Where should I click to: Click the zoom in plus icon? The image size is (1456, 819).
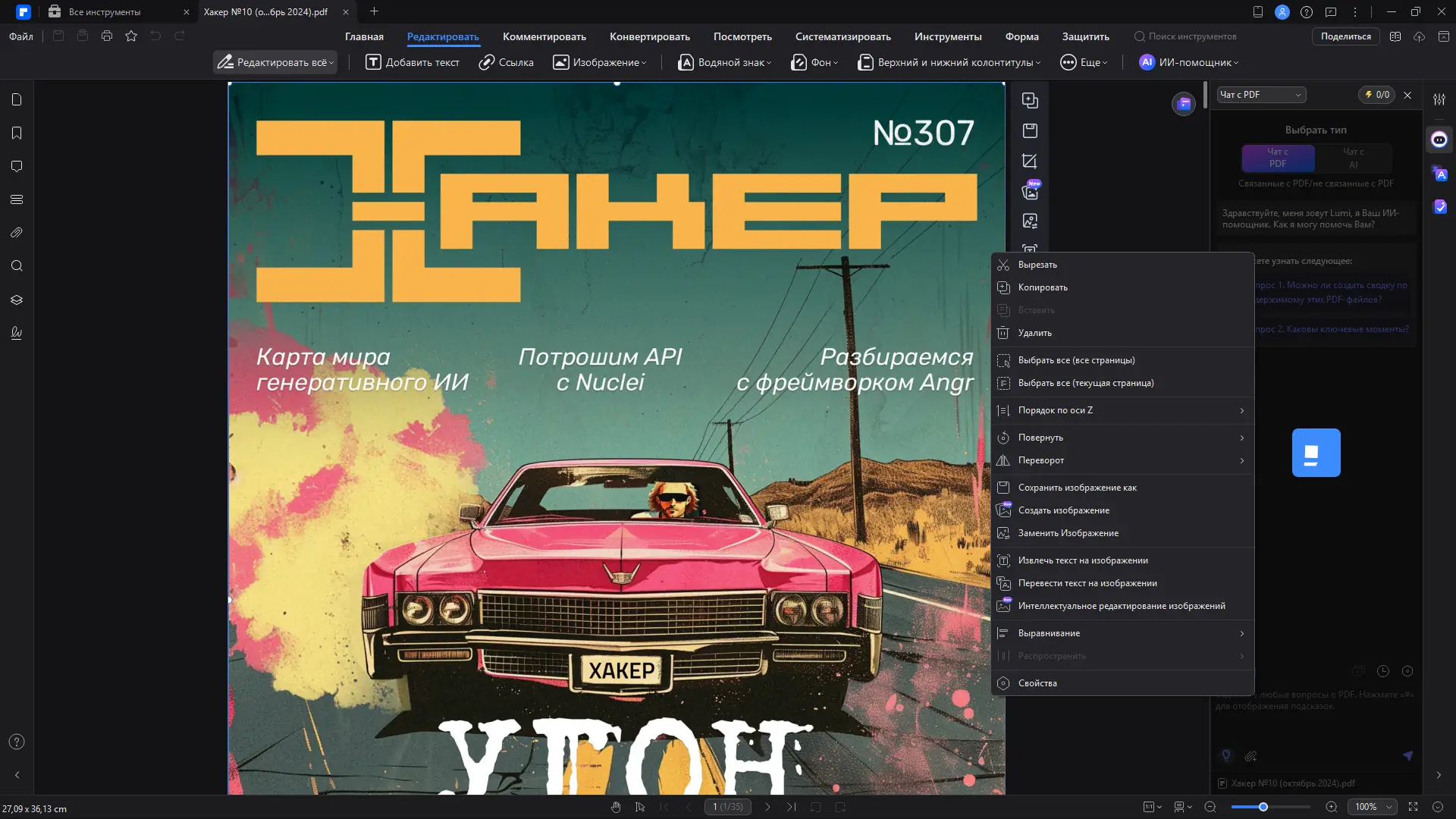1331,807
